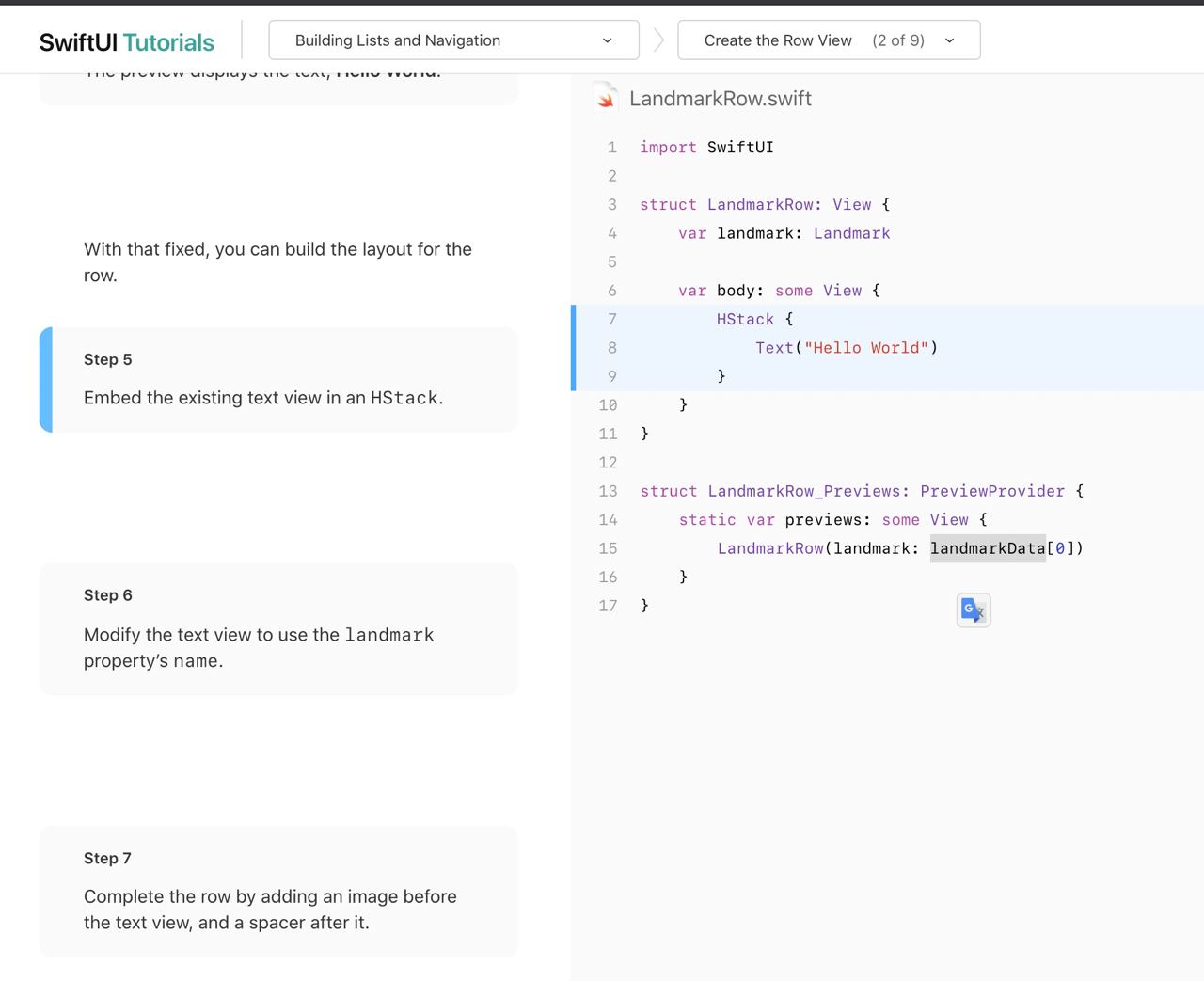Click the "HStack {" code line

click(755, 320)
